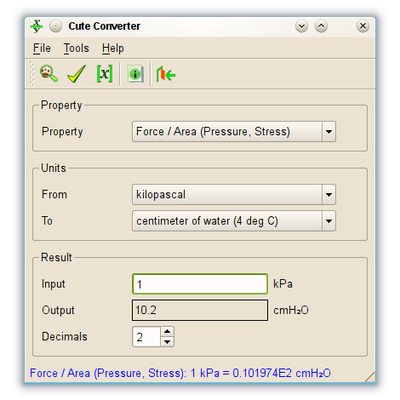Click the round button beside the window title
Image resolution: width=400 pixels, height=400 pixels.
point(56,26)
